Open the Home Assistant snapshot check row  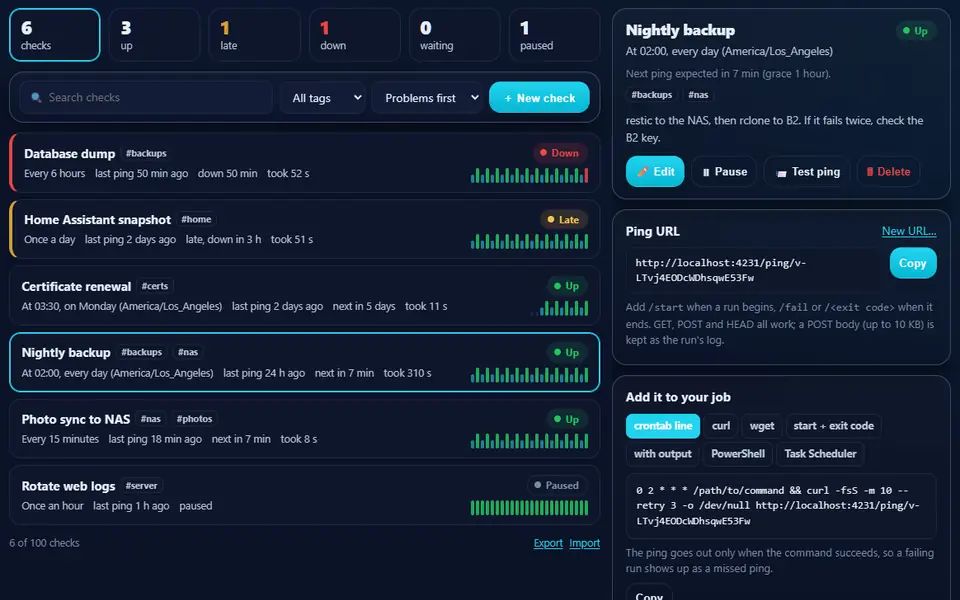click(x=304, y=229)
